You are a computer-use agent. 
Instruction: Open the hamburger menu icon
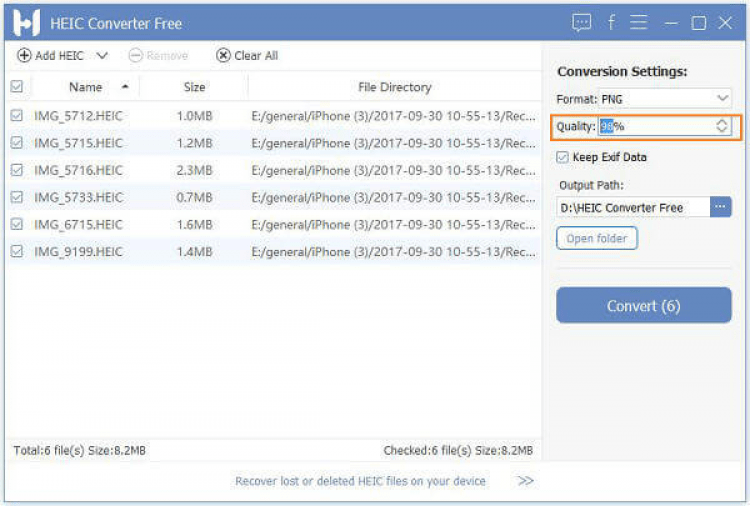tap(639, 22)
